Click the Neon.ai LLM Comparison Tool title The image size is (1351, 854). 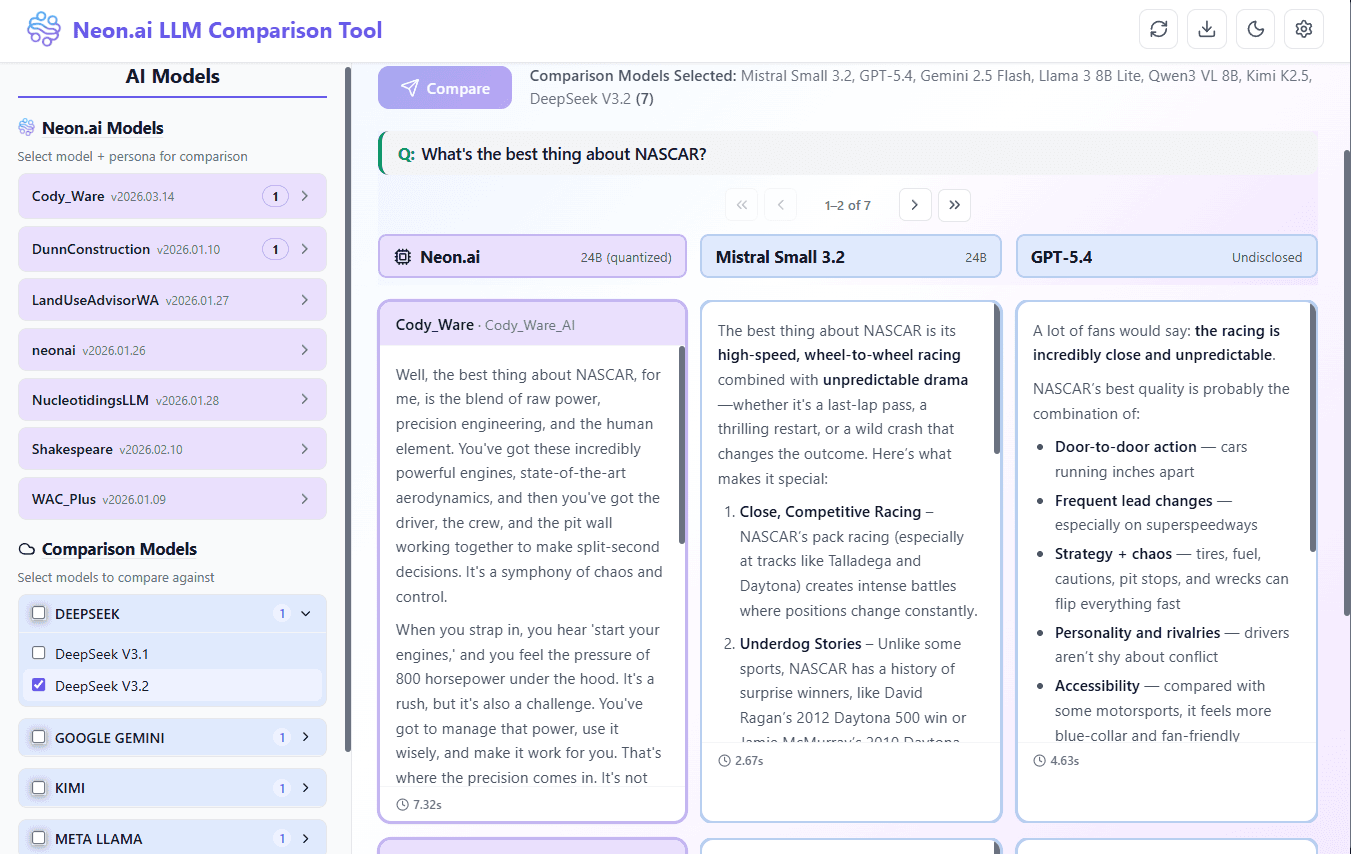pyautogui.click(x=227, y=30)
